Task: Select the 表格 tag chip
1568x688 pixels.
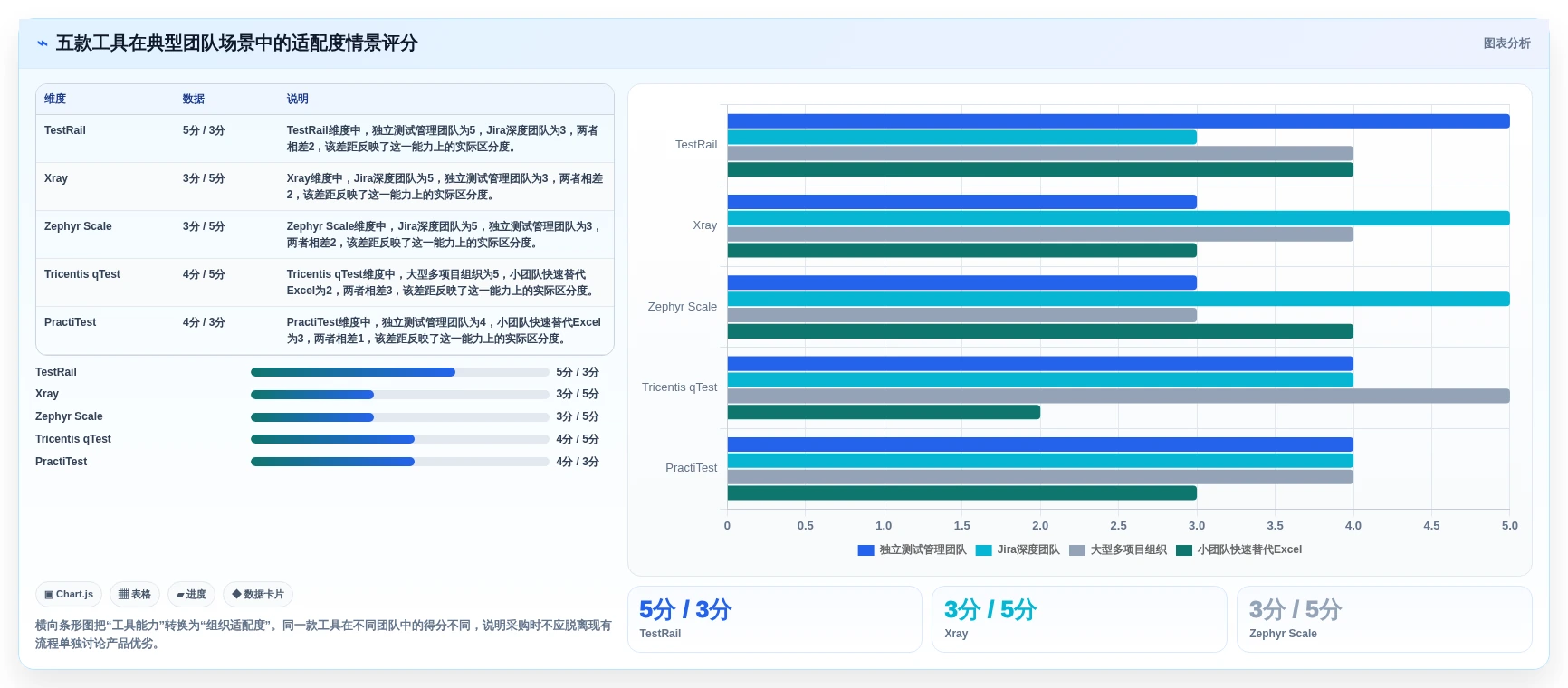Action: 135,595
